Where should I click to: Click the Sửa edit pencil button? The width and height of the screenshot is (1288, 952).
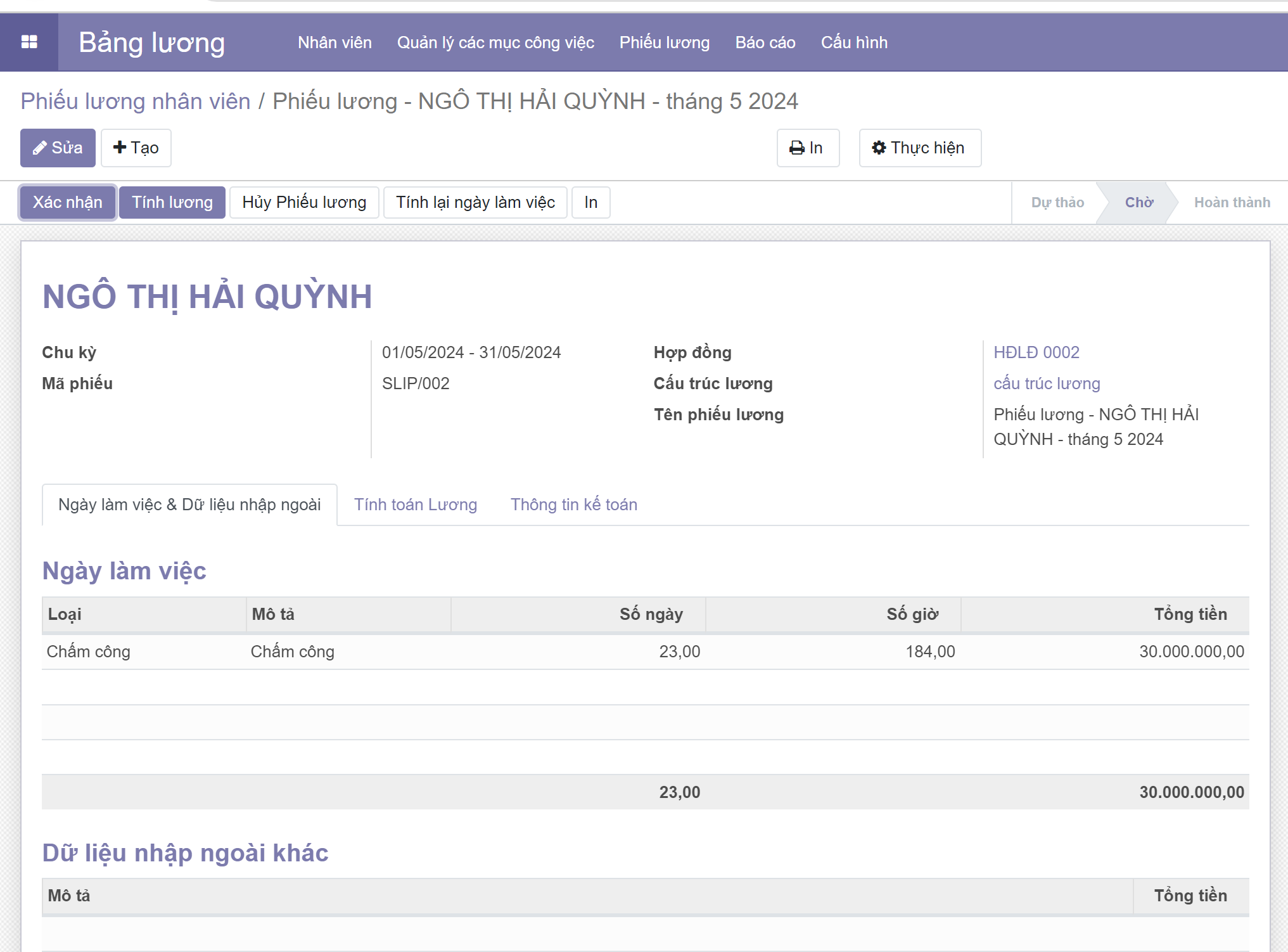pos(58,148)
